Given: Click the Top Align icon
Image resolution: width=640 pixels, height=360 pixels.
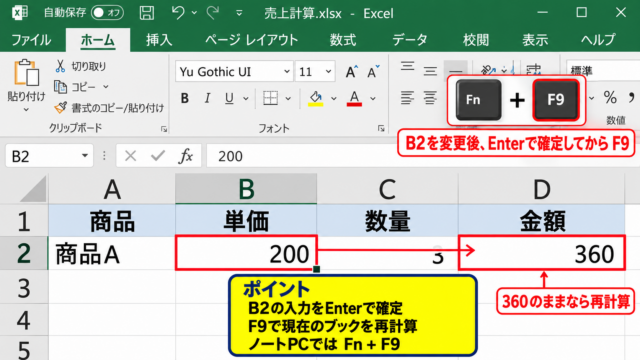Looking at the screenshot, I should pyautogui.click(x=407, y=68).
